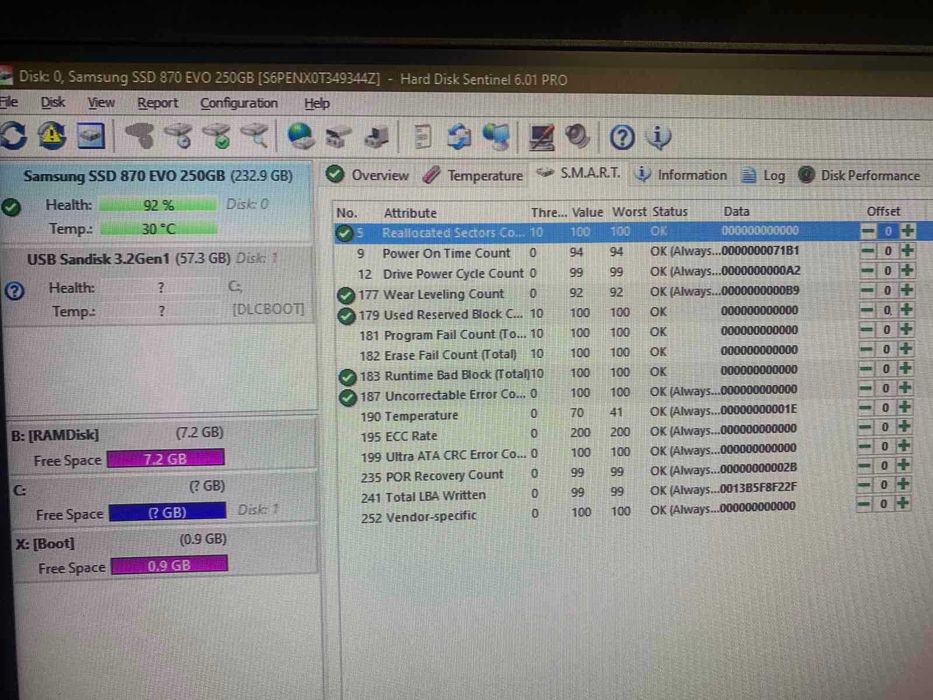Click the disk test with green check icon
Image resolution: width=933 pixels, height=700 pixels.
(218, 136)
